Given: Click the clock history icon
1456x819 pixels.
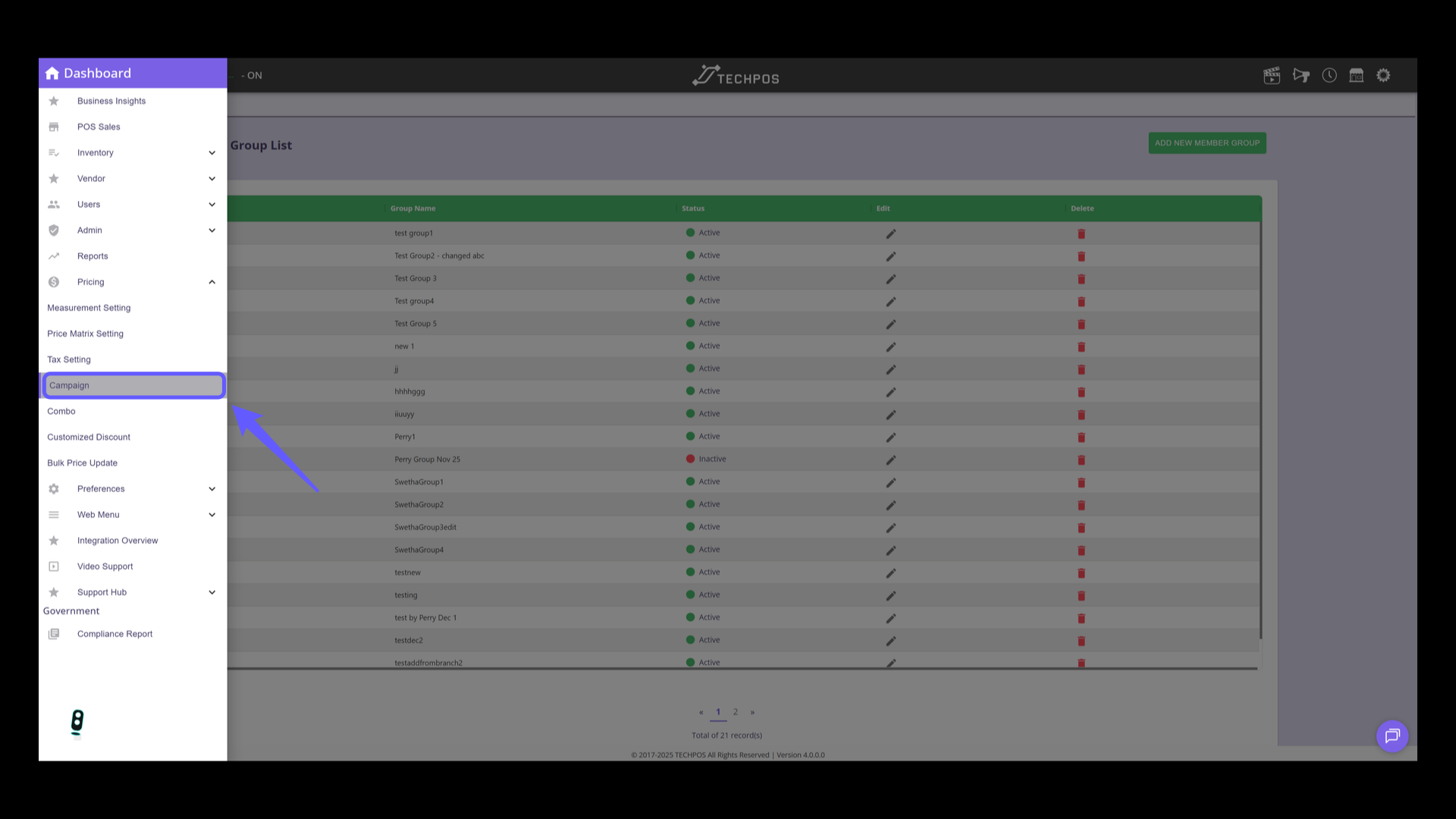Looking at the screenshot, I should (1329, 76).
